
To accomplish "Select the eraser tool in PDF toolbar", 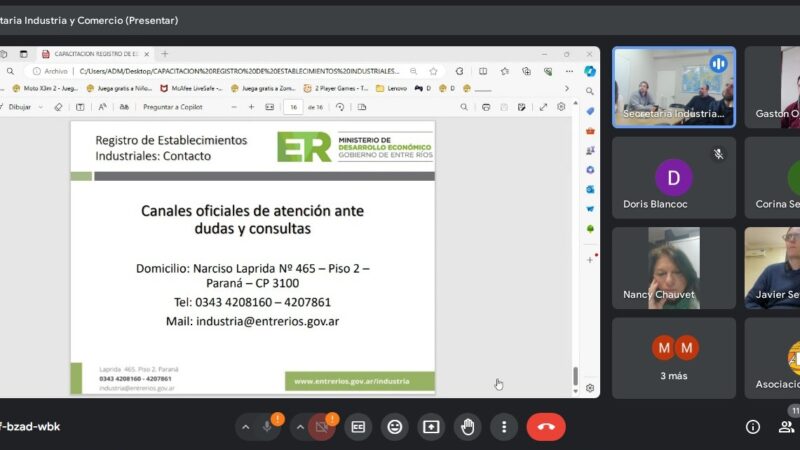I will click(58, 107).
